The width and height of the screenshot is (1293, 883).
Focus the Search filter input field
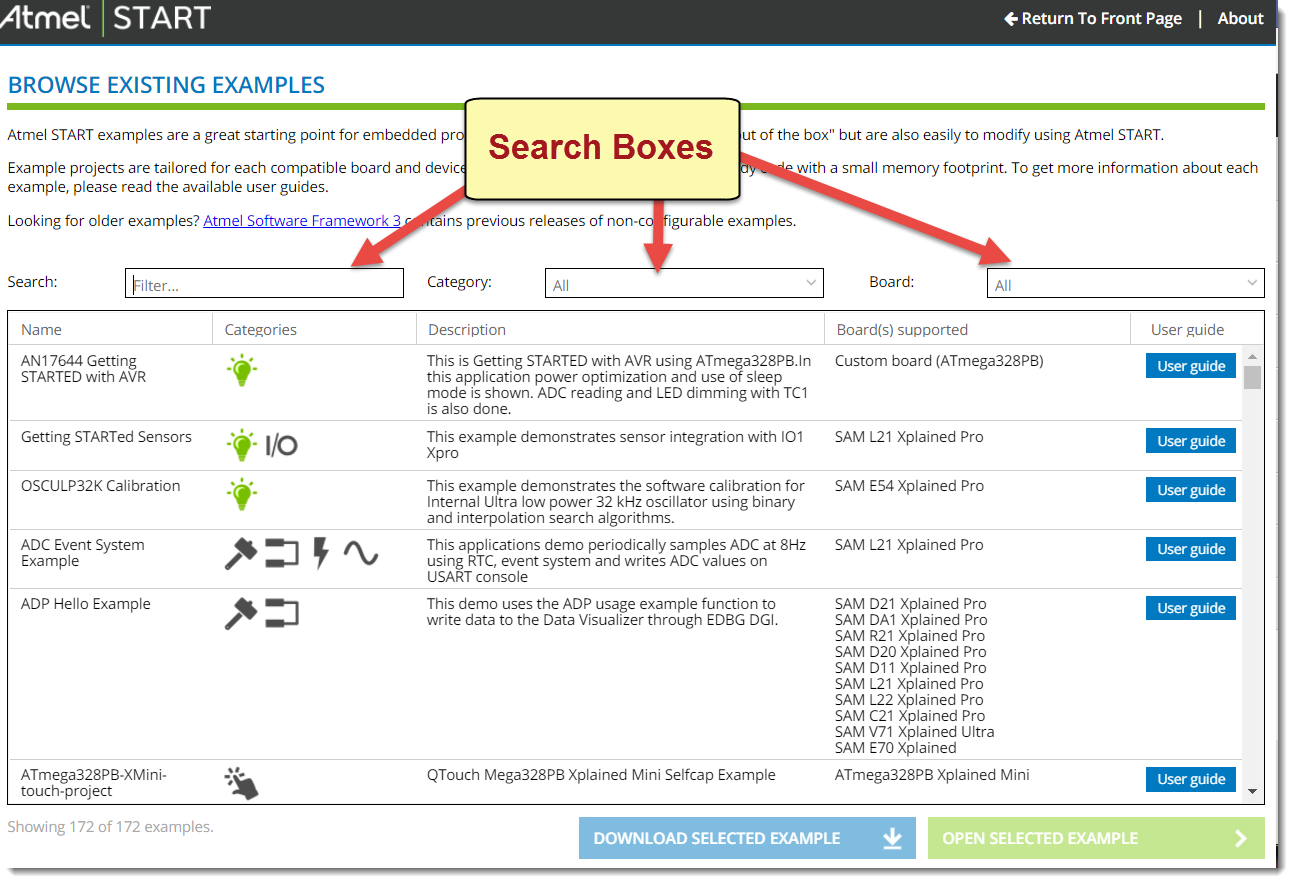point(265,284)
